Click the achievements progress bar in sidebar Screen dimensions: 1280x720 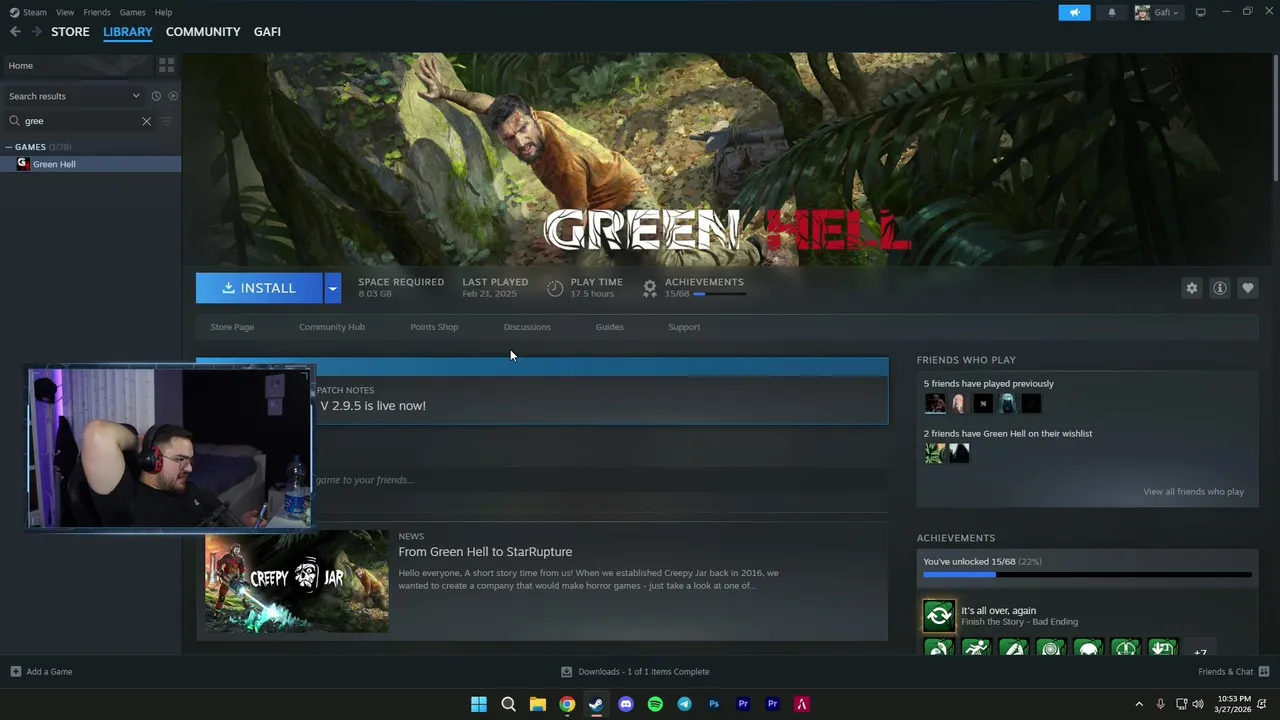click(x=1087, y=575)
